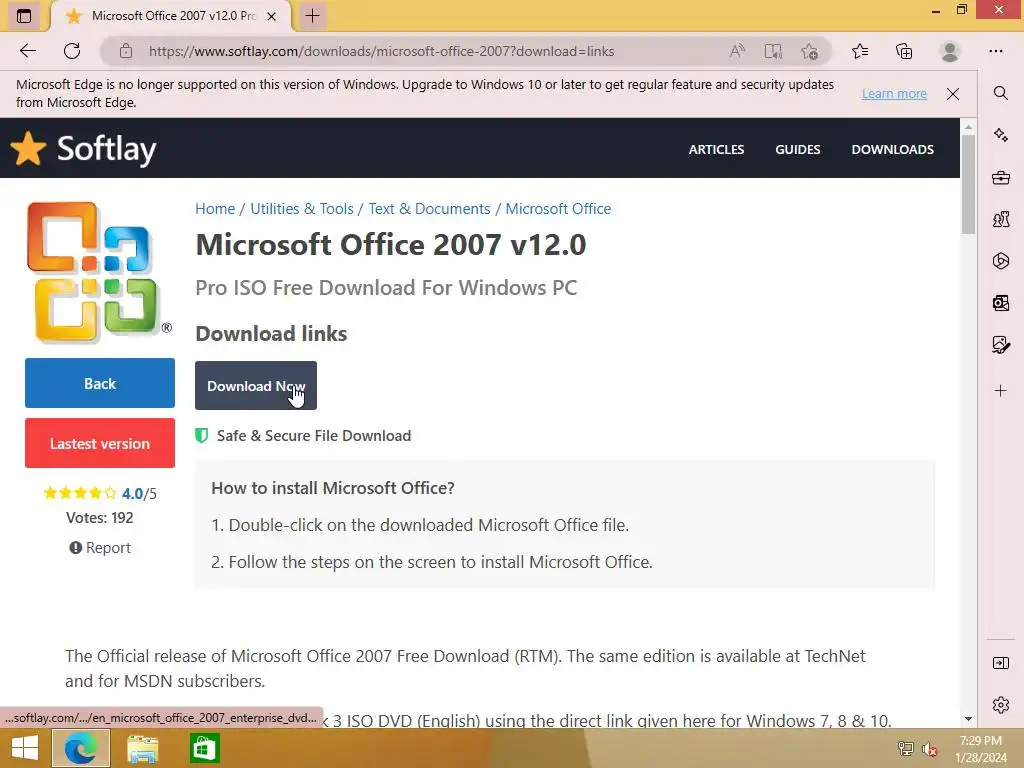The image size is (1024, 768).
Task: Open Windows Start button
Action: click(x=24, y=748)
